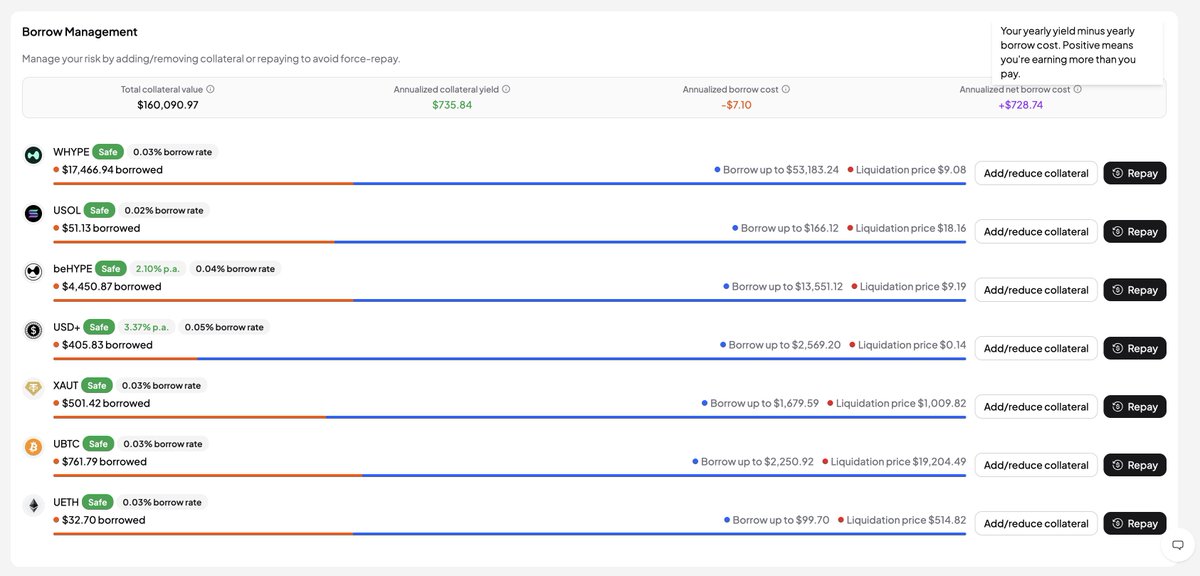1200x576 pixels.
Task: Click info icon beside Total collateral value
Action: (x=210, y=89)
